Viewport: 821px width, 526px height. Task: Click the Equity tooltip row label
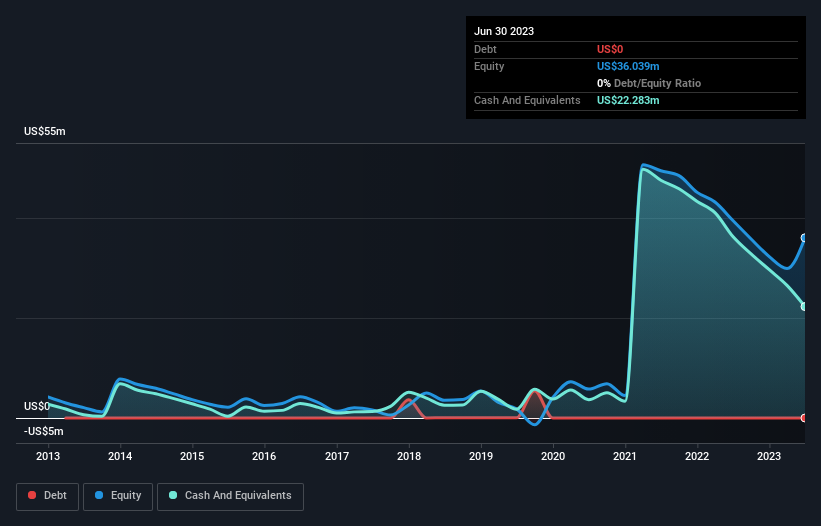pos(489,66)
